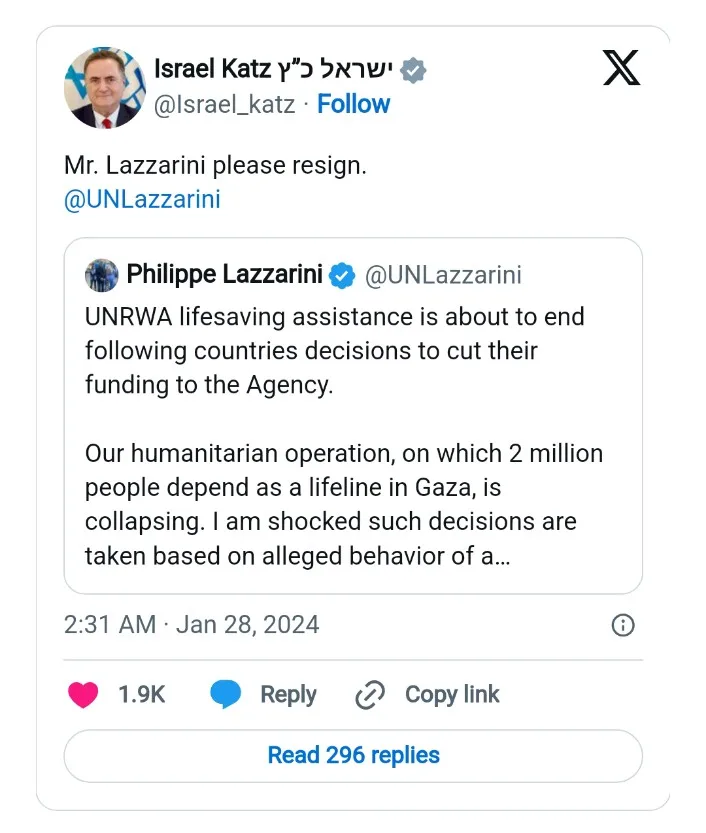
Task: Click the X logo icon
Action: tap(621, 67)
